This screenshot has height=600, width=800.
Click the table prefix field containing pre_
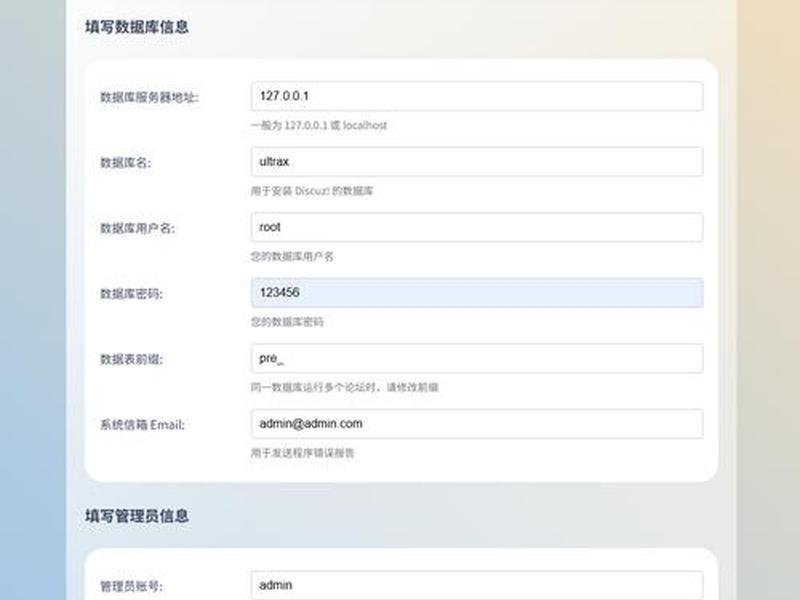pyautogui.click(x=477, y=358)
